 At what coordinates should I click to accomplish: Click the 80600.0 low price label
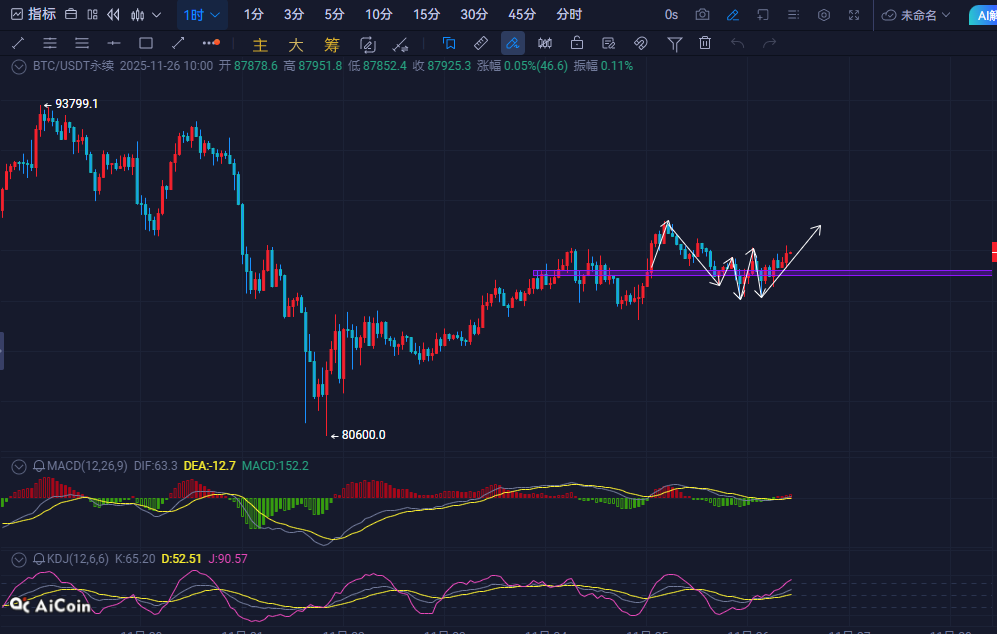[x=363, y=435]
